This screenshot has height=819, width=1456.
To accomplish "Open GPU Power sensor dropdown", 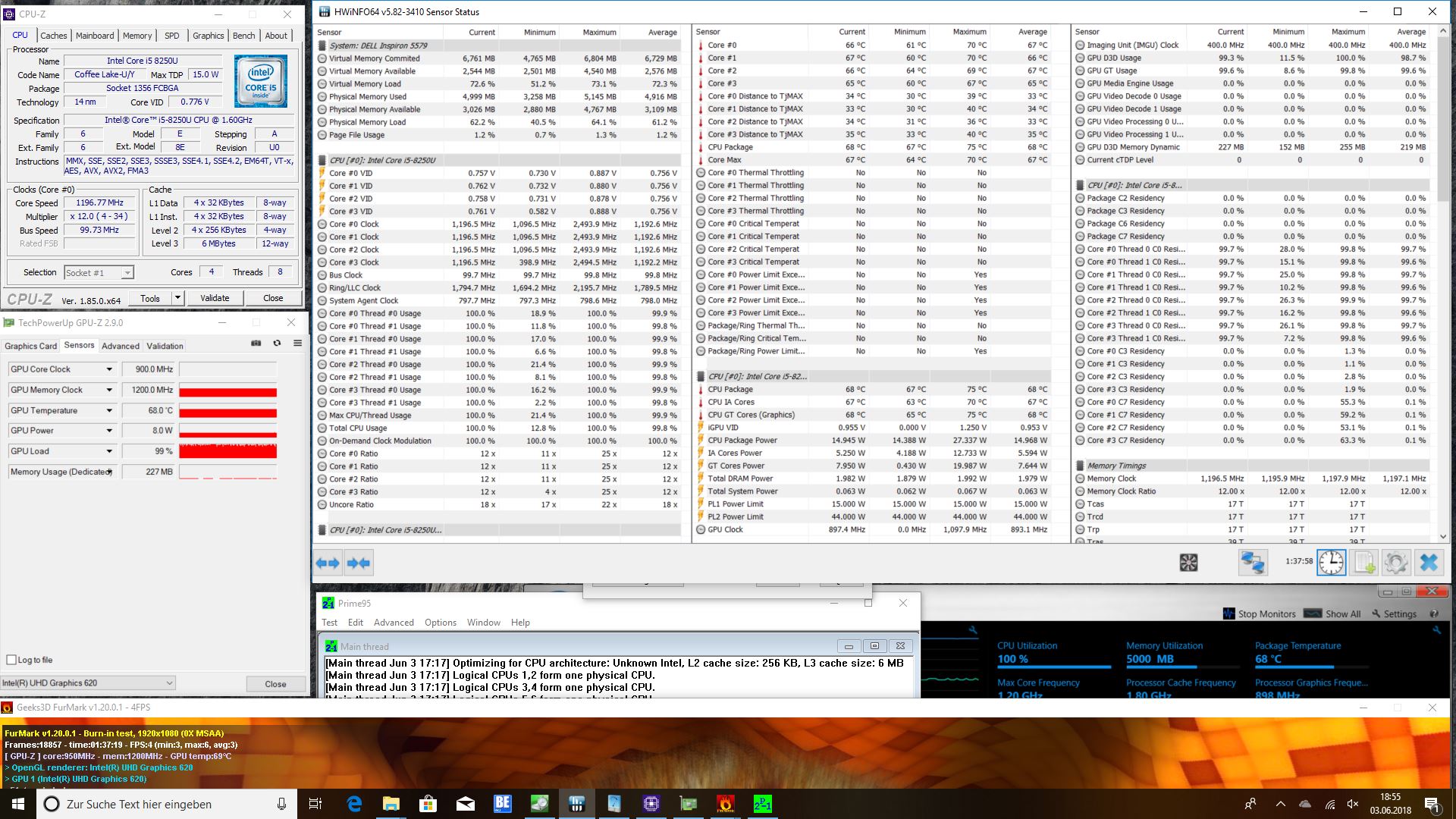I will coord(109,431).
